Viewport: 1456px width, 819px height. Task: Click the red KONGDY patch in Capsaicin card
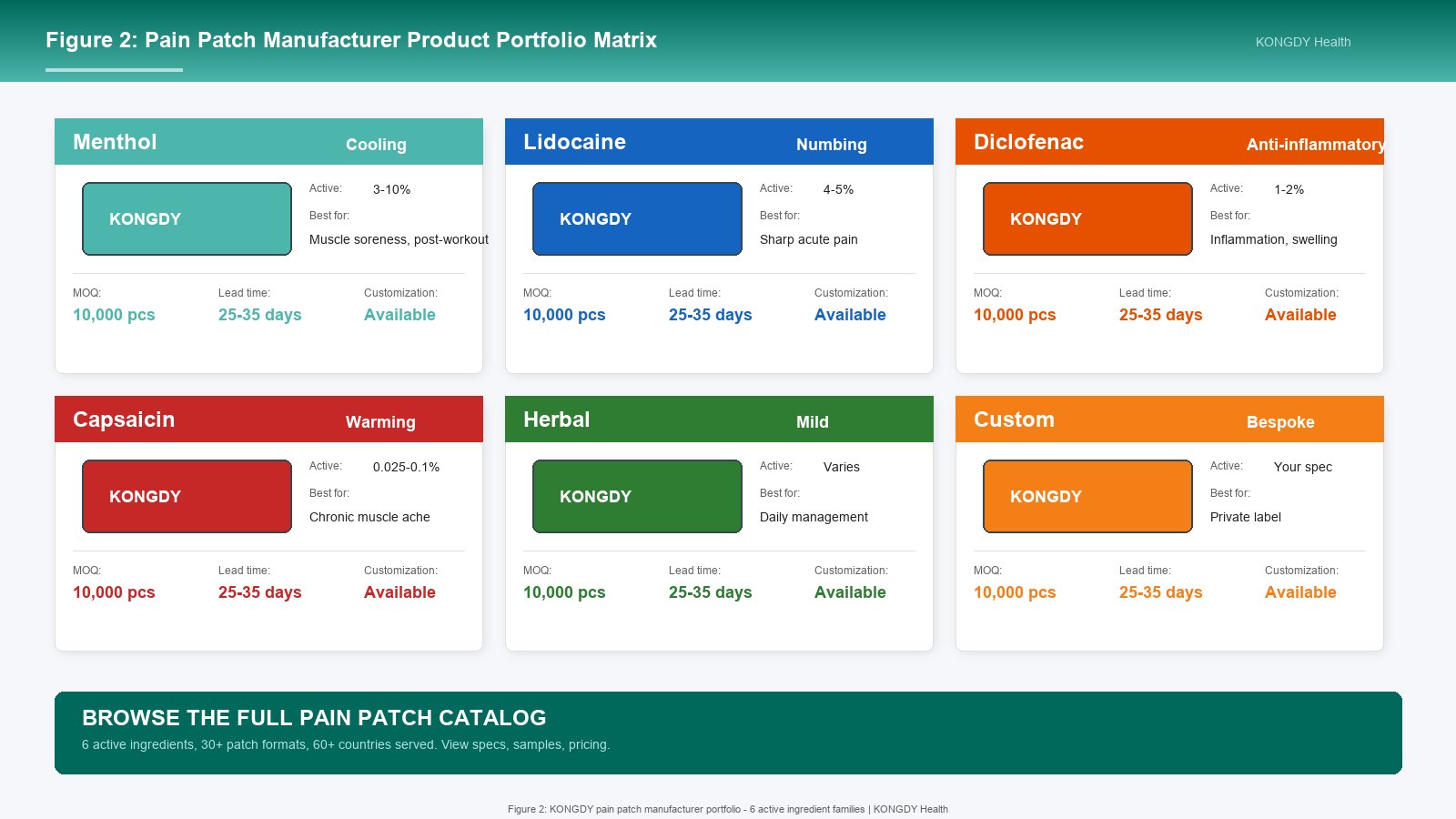(187, 496)
